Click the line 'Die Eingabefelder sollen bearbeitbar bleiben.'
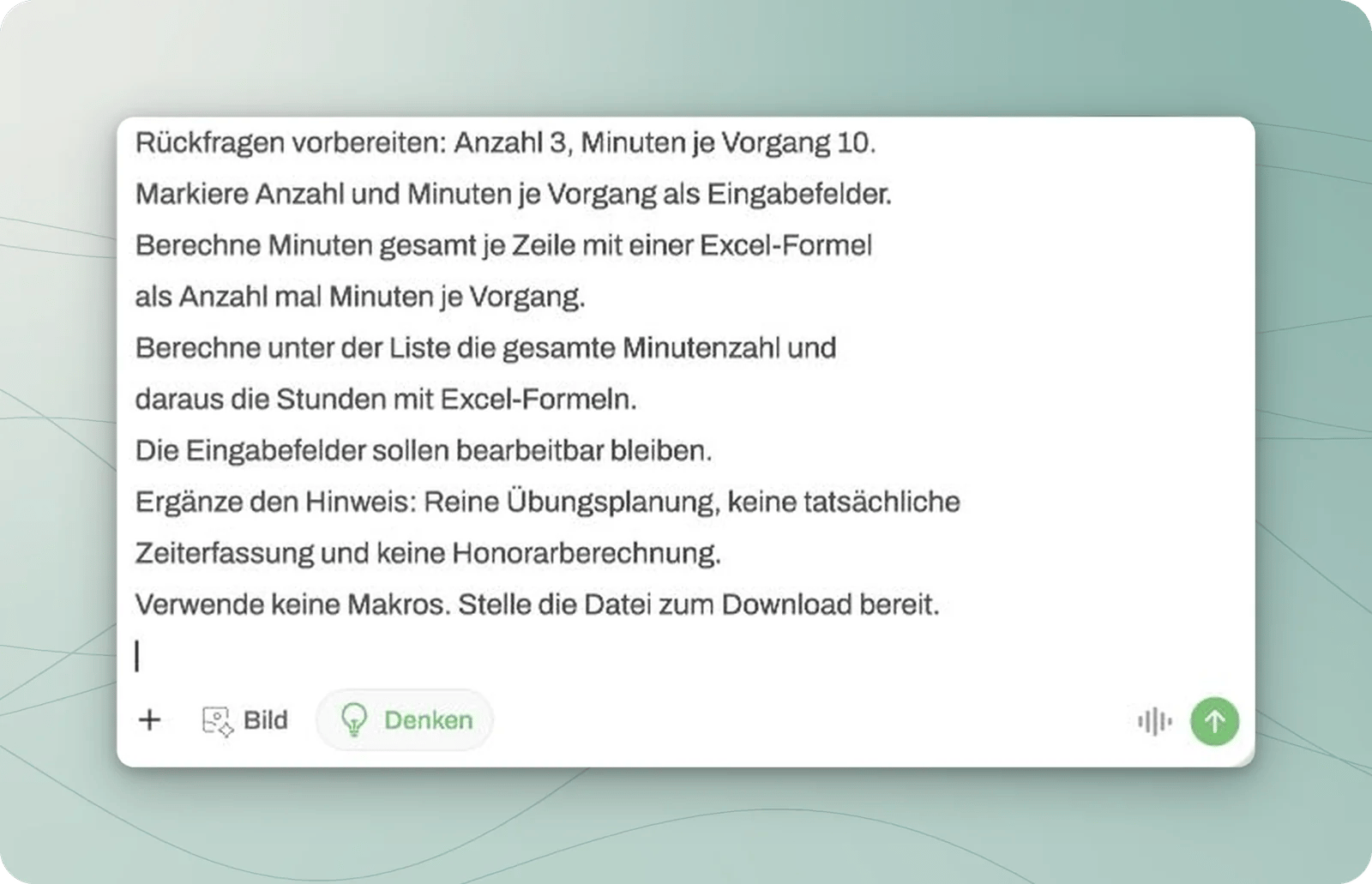Image resolution: width=1372 pixels, height=884 pixels. (x=424, y=451)
